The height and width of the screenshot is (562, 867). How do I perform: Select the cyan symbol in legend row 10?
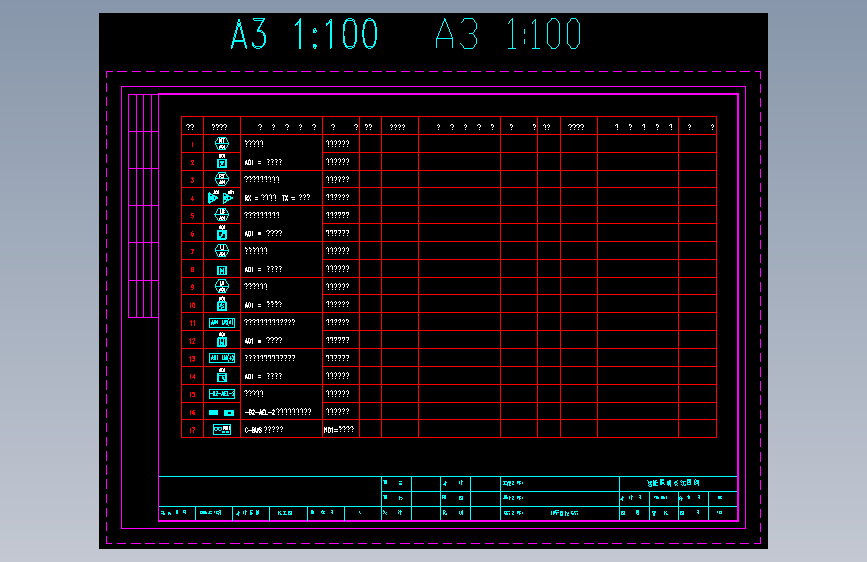pos(222,304)
